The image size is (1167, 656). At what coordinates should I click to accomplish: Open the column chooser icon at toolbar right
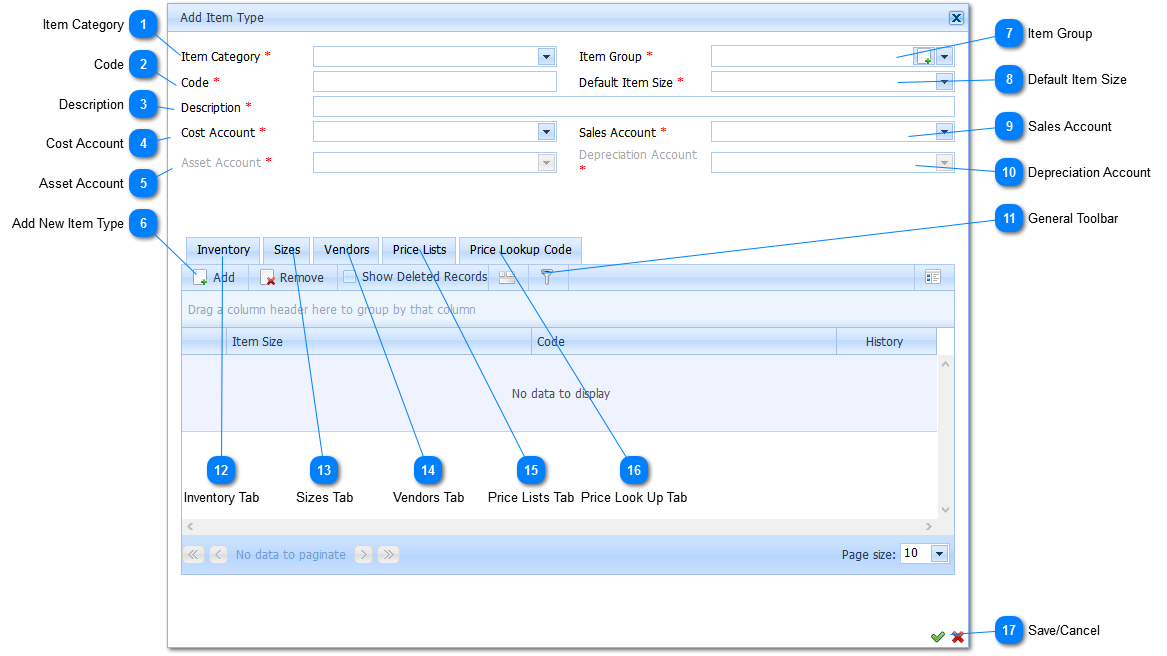click(x=933, y=277)
